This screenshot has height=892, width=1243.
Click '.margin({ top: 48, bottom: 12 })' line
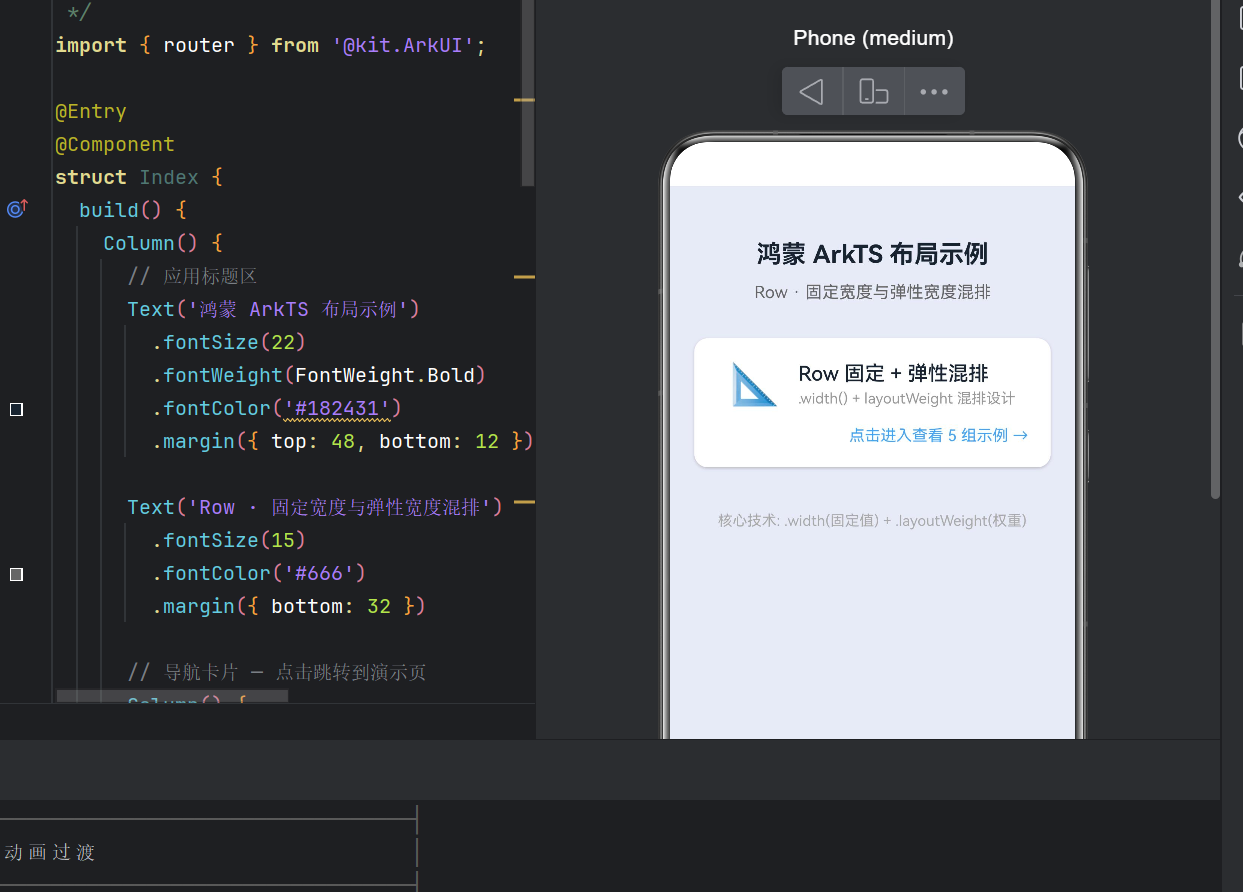343,441
